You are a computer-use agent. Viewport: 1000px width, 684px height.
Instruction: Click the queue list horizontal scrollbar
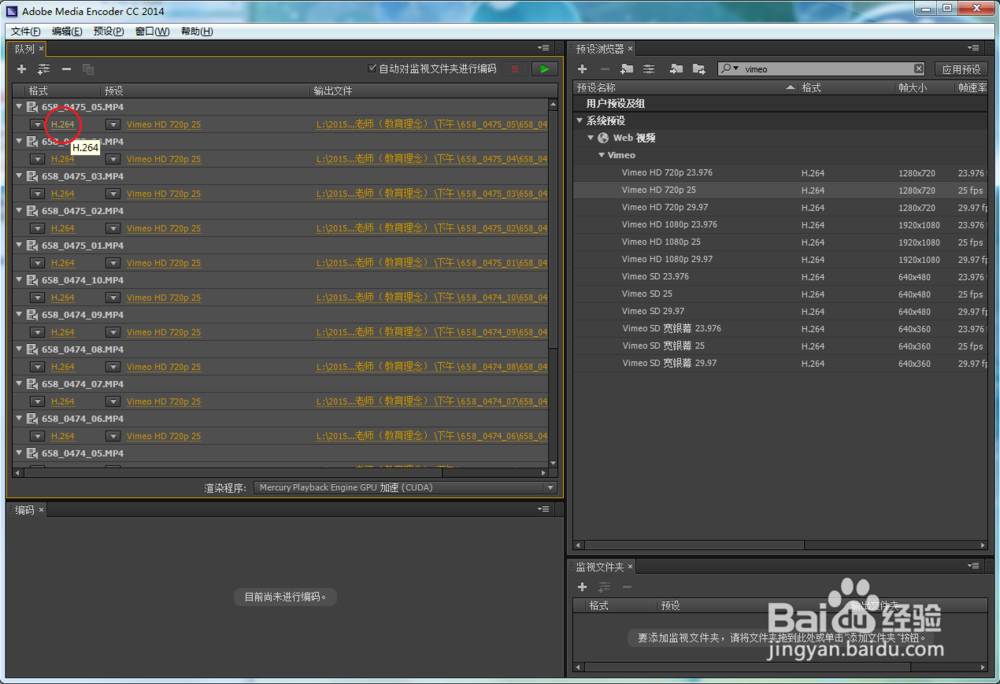pyautogui.click(x=233, y=472)
